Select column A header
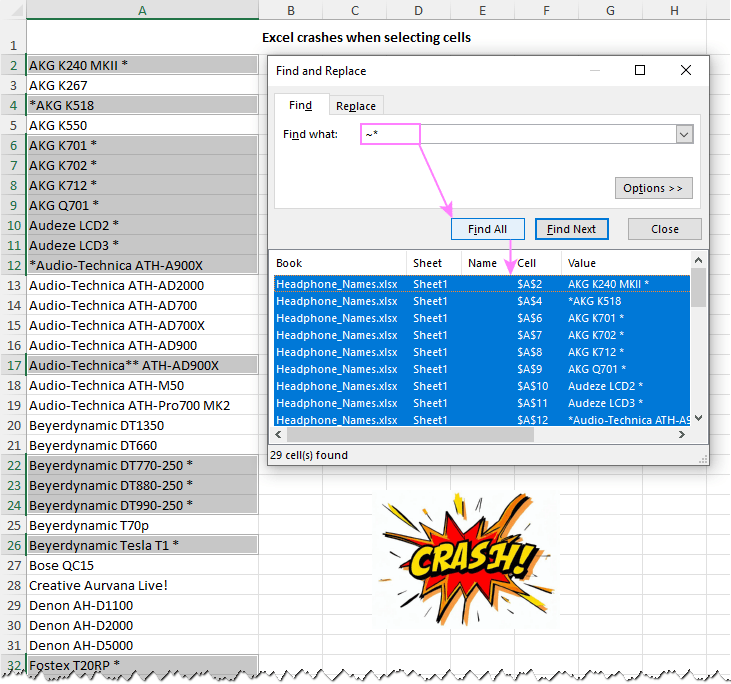The height and width of the screenshot is (684, 731). pyautogui.click(x=142, y=10)
